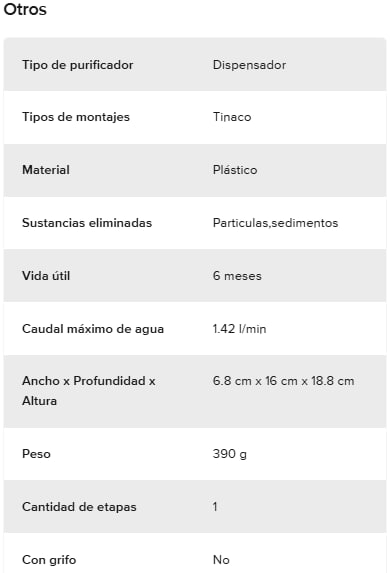The height and width of the screenshot is (573, 390).
Task: Select the Con grifo row label
Action: click(x=49, y=560)
